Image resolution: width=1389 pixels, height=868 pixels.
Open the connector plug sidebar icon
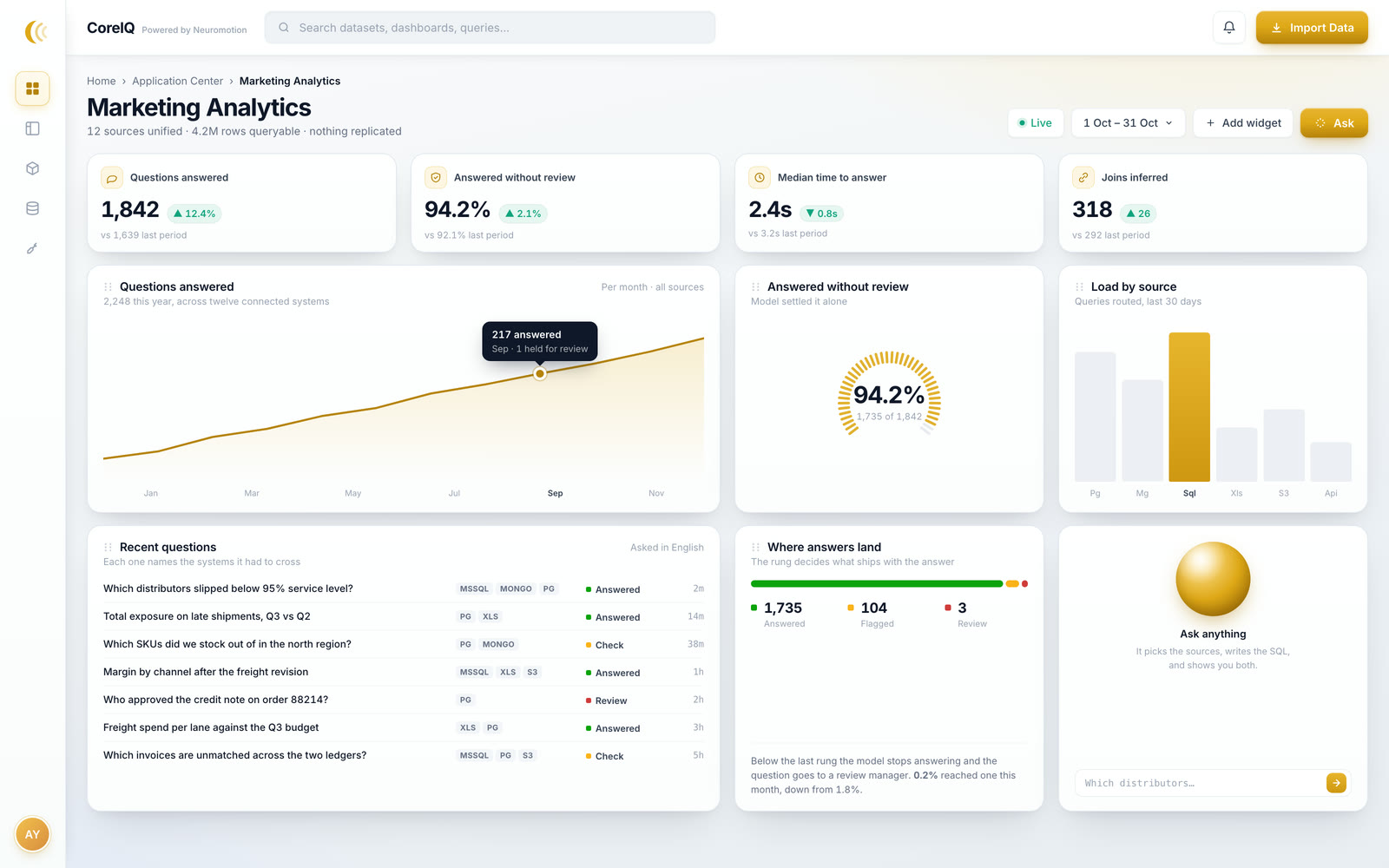coord(32,248)
